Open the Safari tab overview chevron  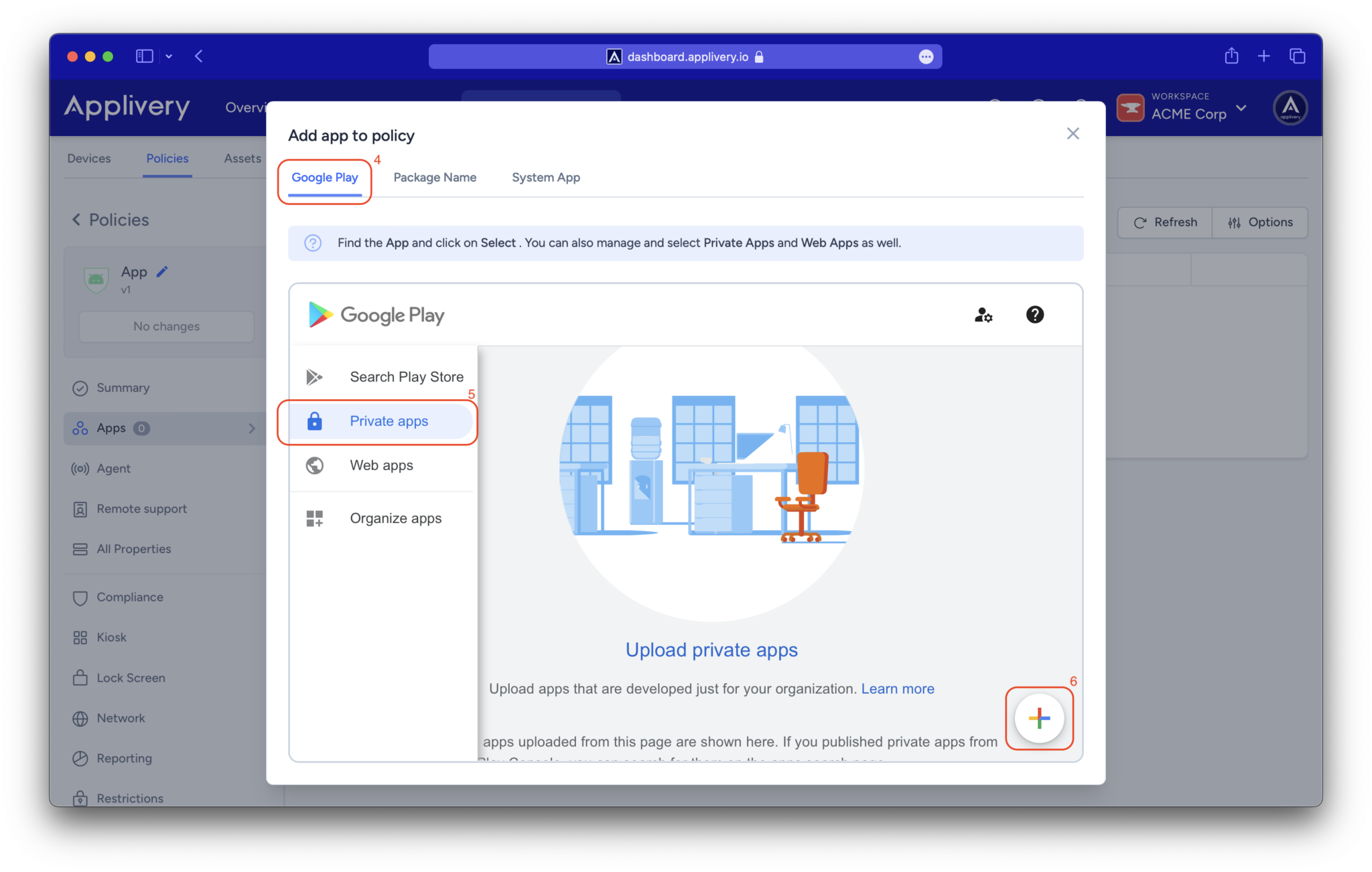coord(169,56)
